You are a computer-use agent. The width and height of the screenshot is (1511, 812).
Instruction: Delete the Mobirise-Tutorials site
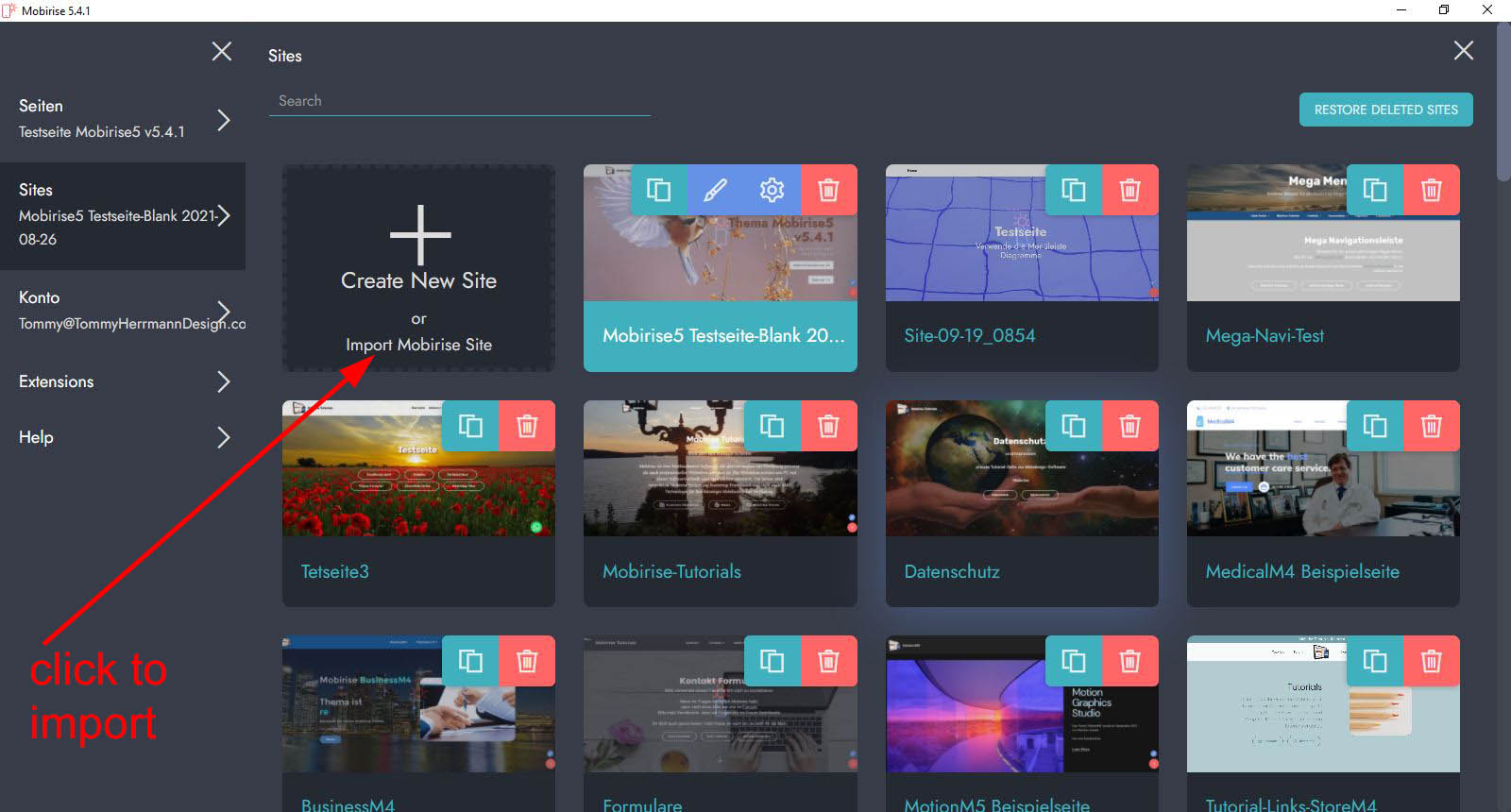828,426
